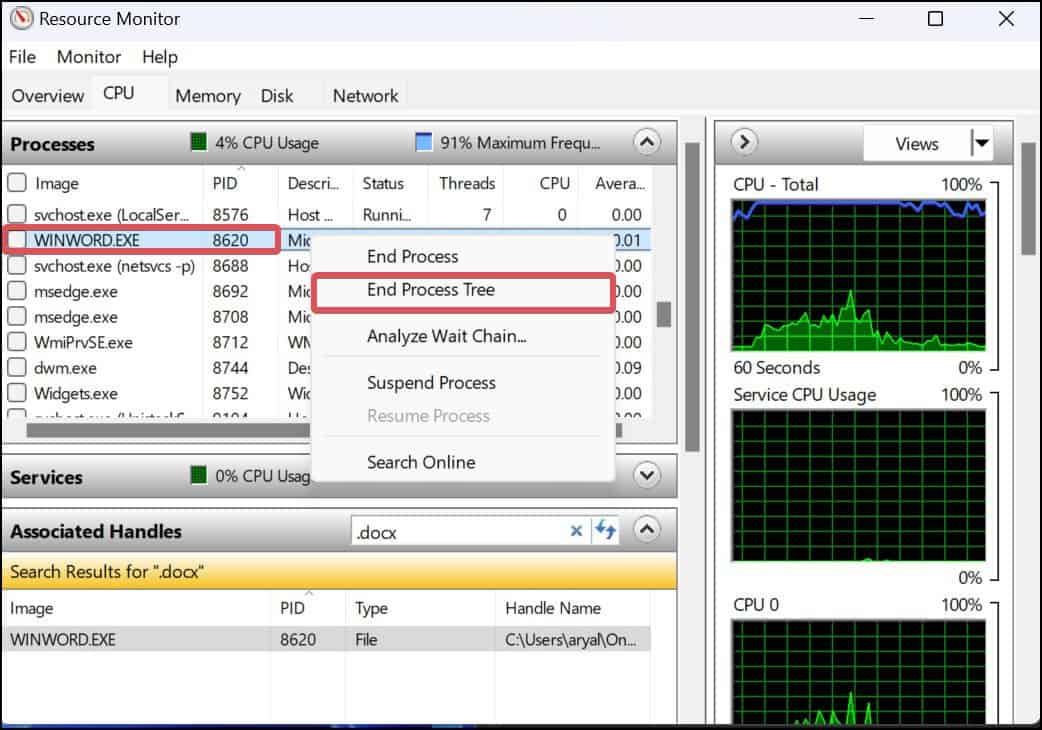
Task: Check the WmiPrvSE.exe checkbox
Action: (17, 342)
